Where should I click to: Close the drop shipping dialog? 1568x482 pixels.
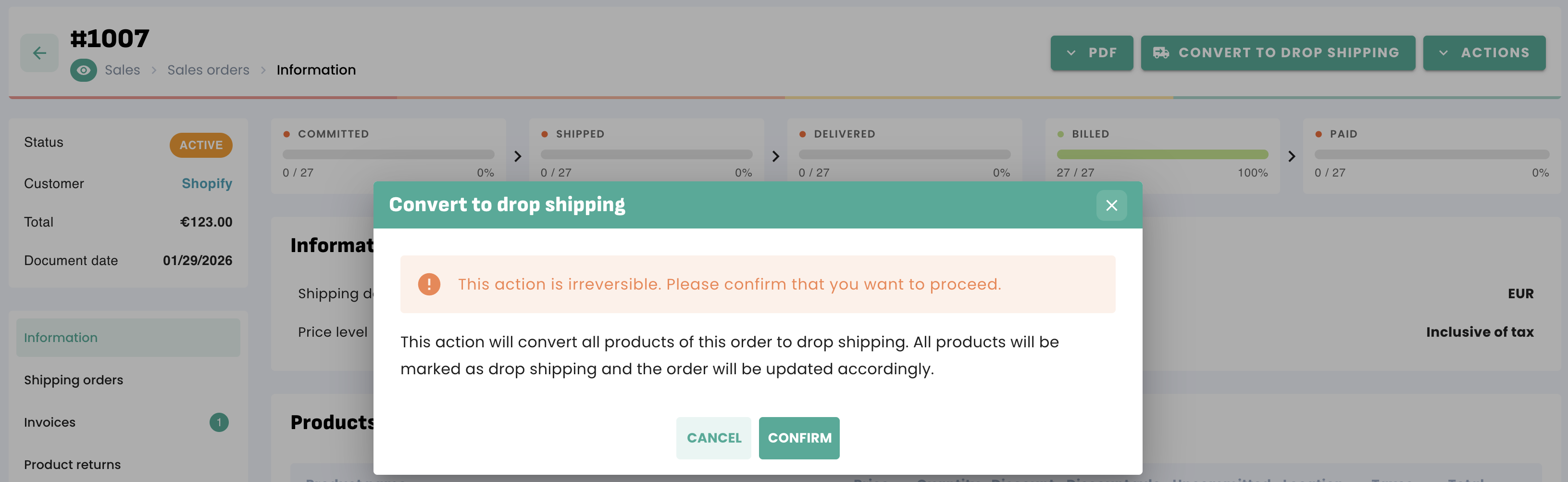(1111, 205)
